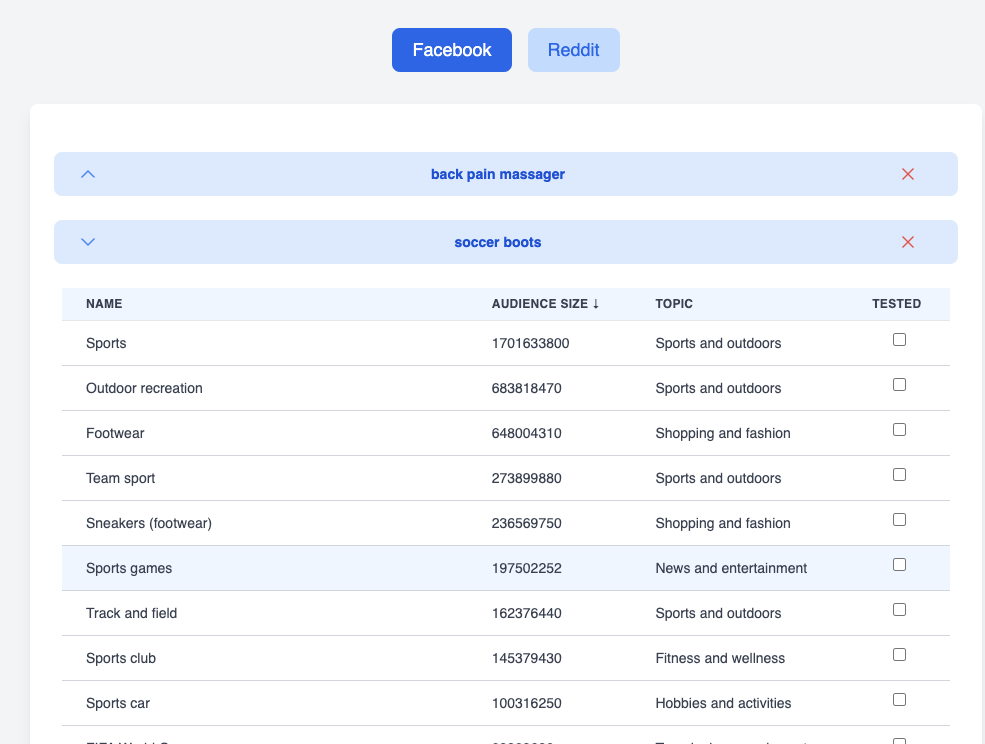
Task: Remove the soccer boots group
Action: 908,242
